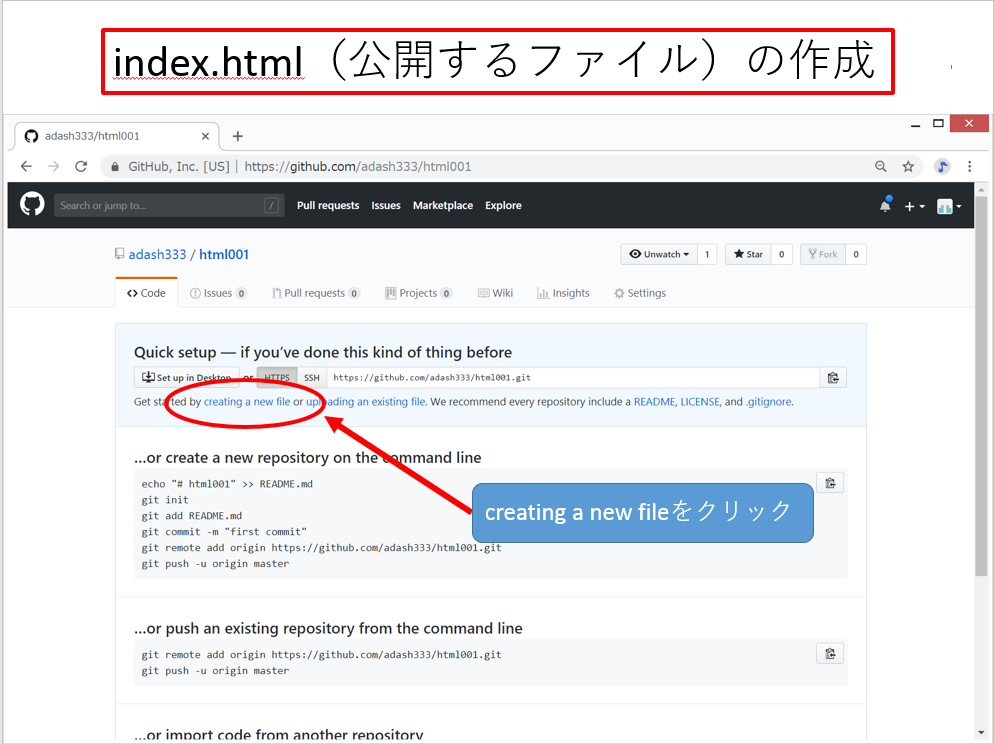Switch clone URL to SSH

(x=312, y=378)
